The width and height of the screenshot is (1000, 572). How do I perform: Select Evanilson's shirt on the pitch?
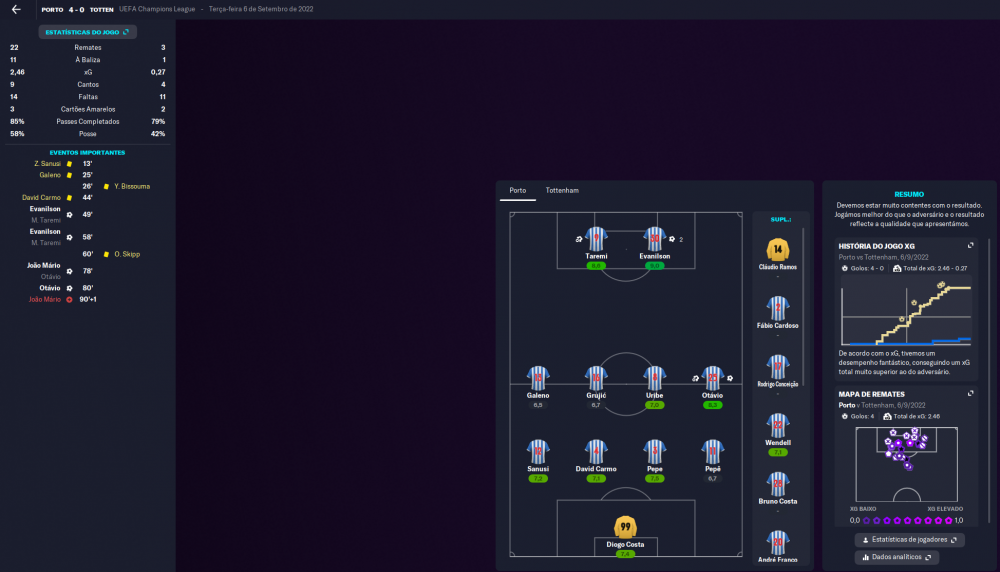654,239
